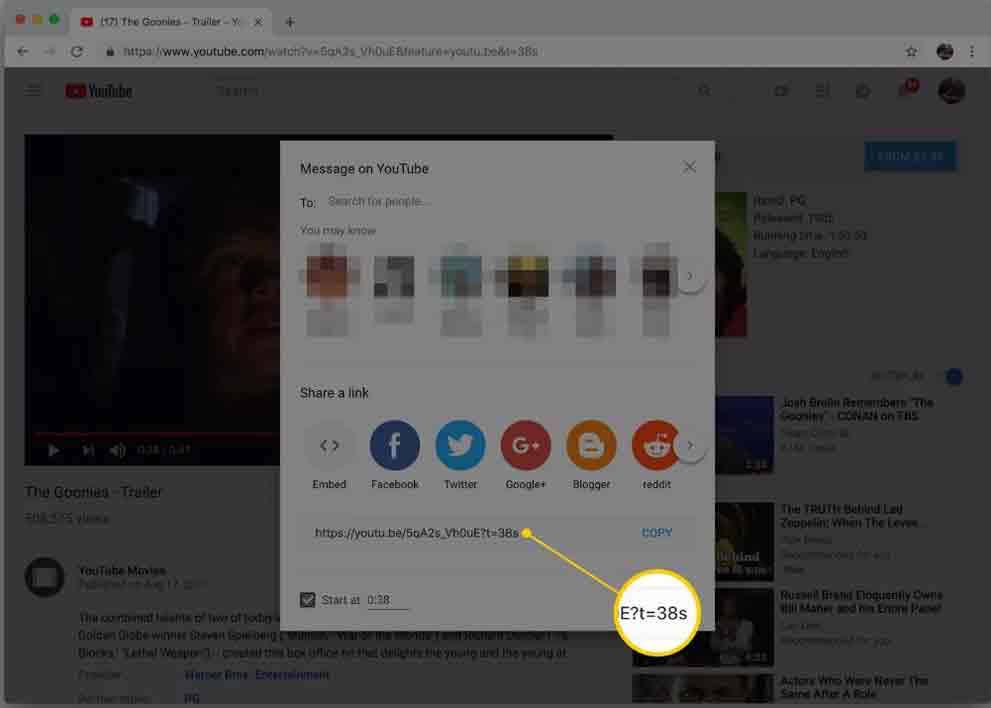Share via the Google+ icon
This screenshot has width=991, height=708.
526,446
